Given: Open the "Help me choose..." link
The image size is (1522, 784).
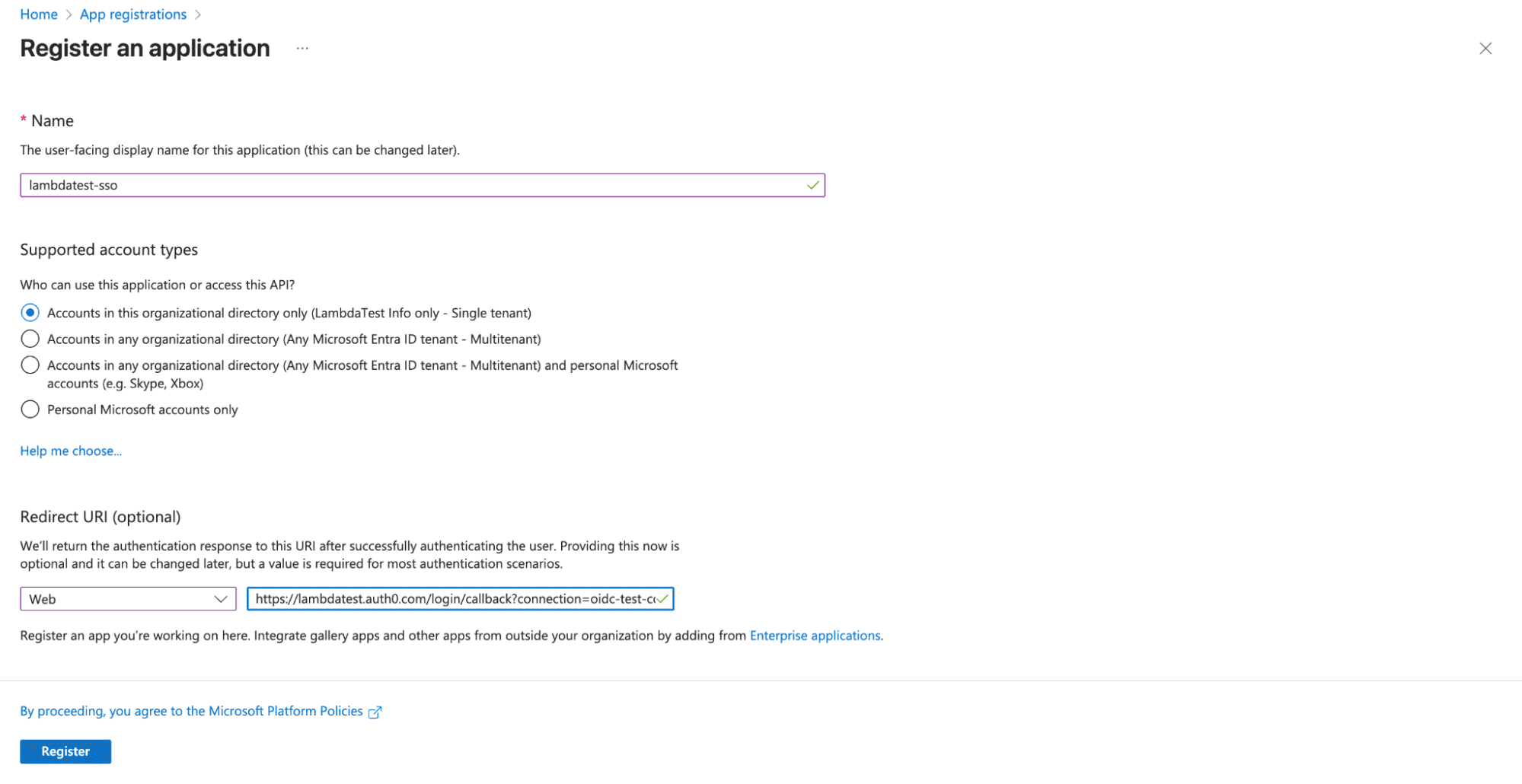Looking at the screenshot, I should pos(71,451).
